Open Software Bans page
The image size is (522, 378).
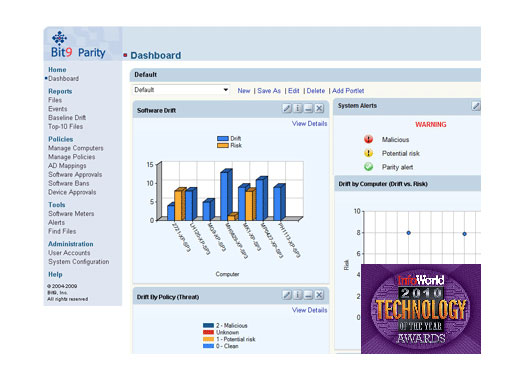(x=68, y=183)
